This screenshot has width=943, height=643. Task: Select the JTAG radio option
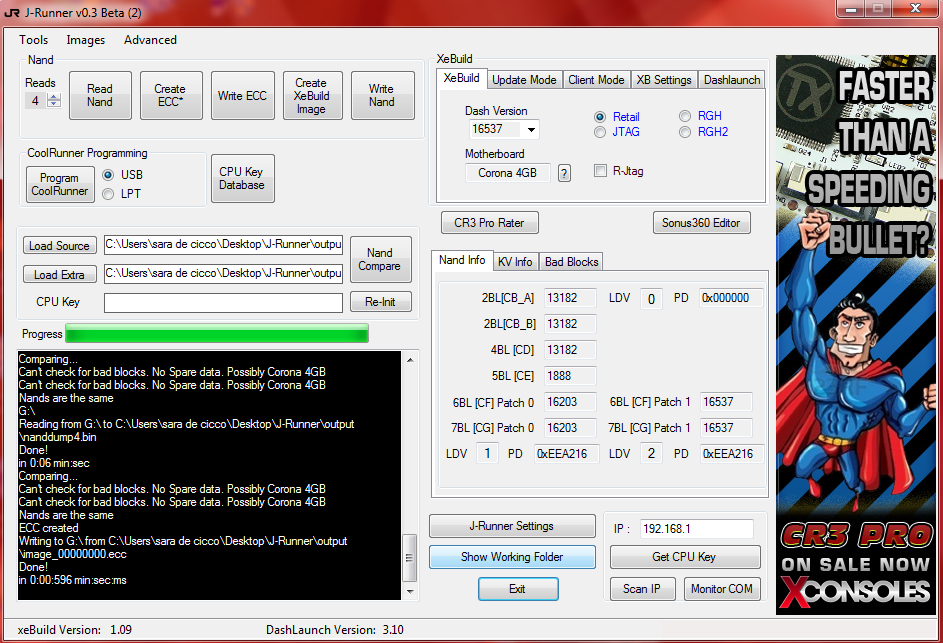[600, 132]
